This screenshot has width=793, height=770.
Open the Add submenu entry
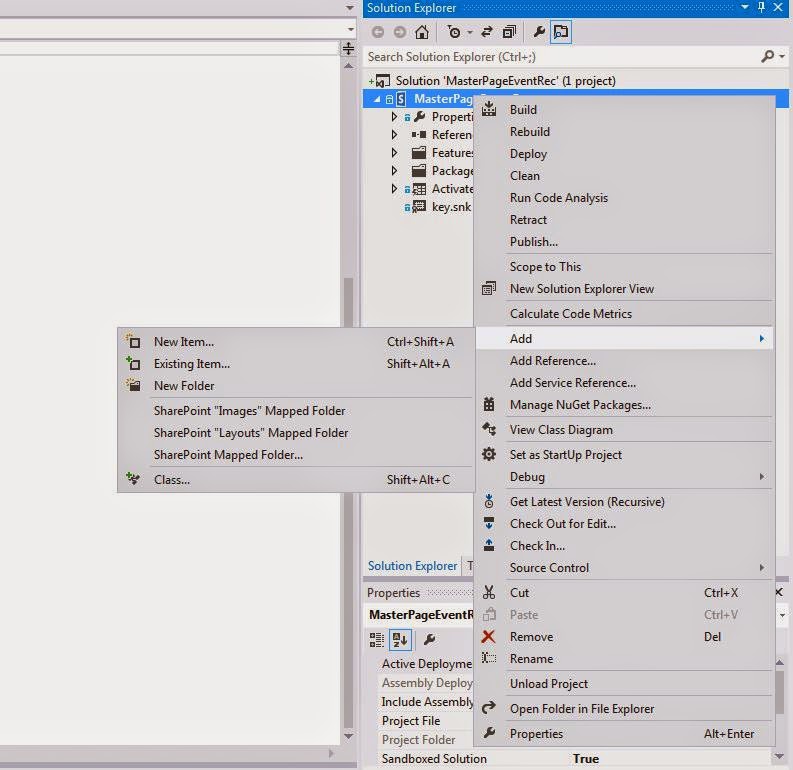pos(624,338)
